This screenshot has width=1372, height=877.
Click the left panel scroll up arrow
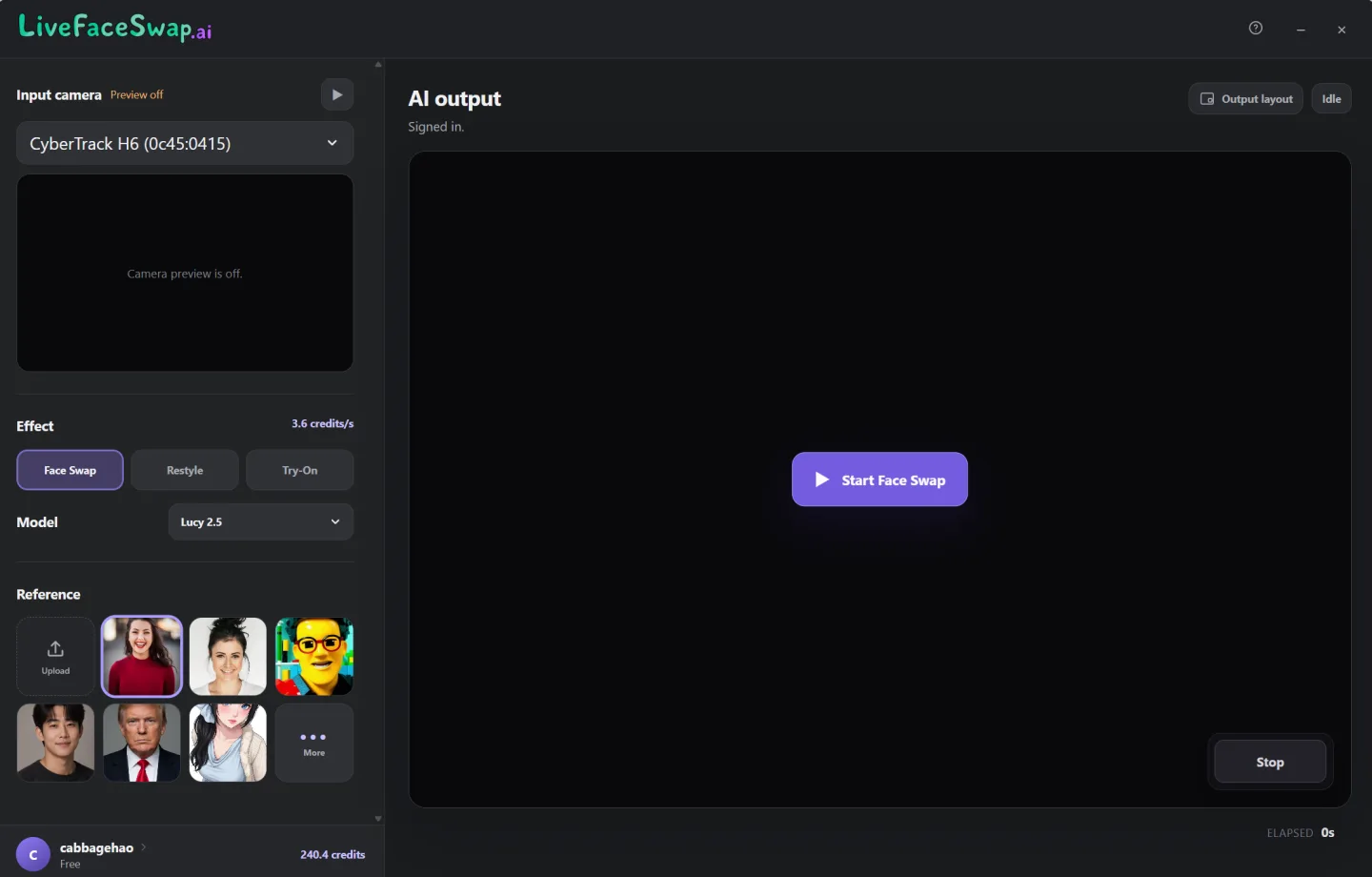pos(378,65)
